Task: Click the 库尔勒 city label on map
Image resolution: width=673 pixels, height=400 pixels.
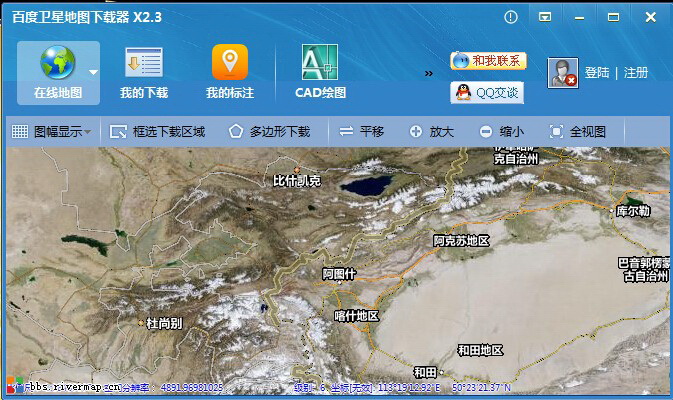Action: pos(633,211)
